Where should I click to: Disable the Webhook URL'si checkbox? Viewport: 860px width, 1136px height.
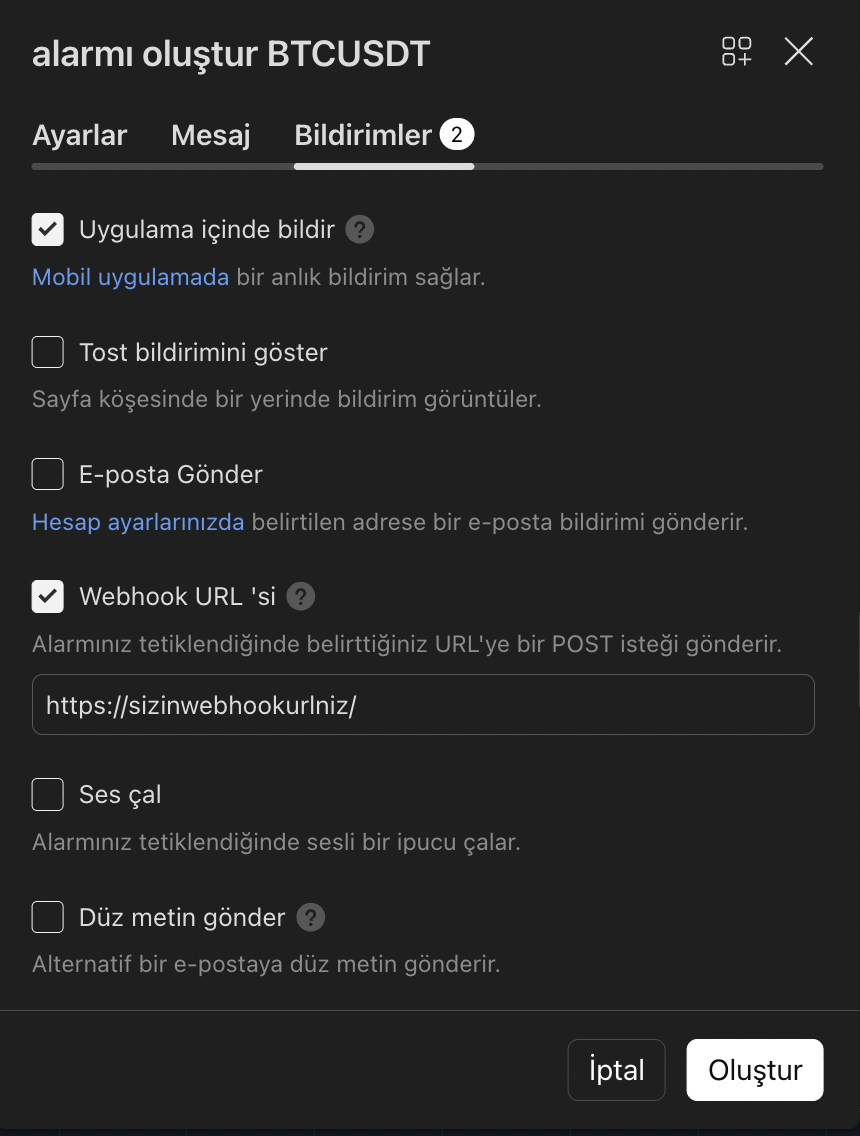(48, 597)
